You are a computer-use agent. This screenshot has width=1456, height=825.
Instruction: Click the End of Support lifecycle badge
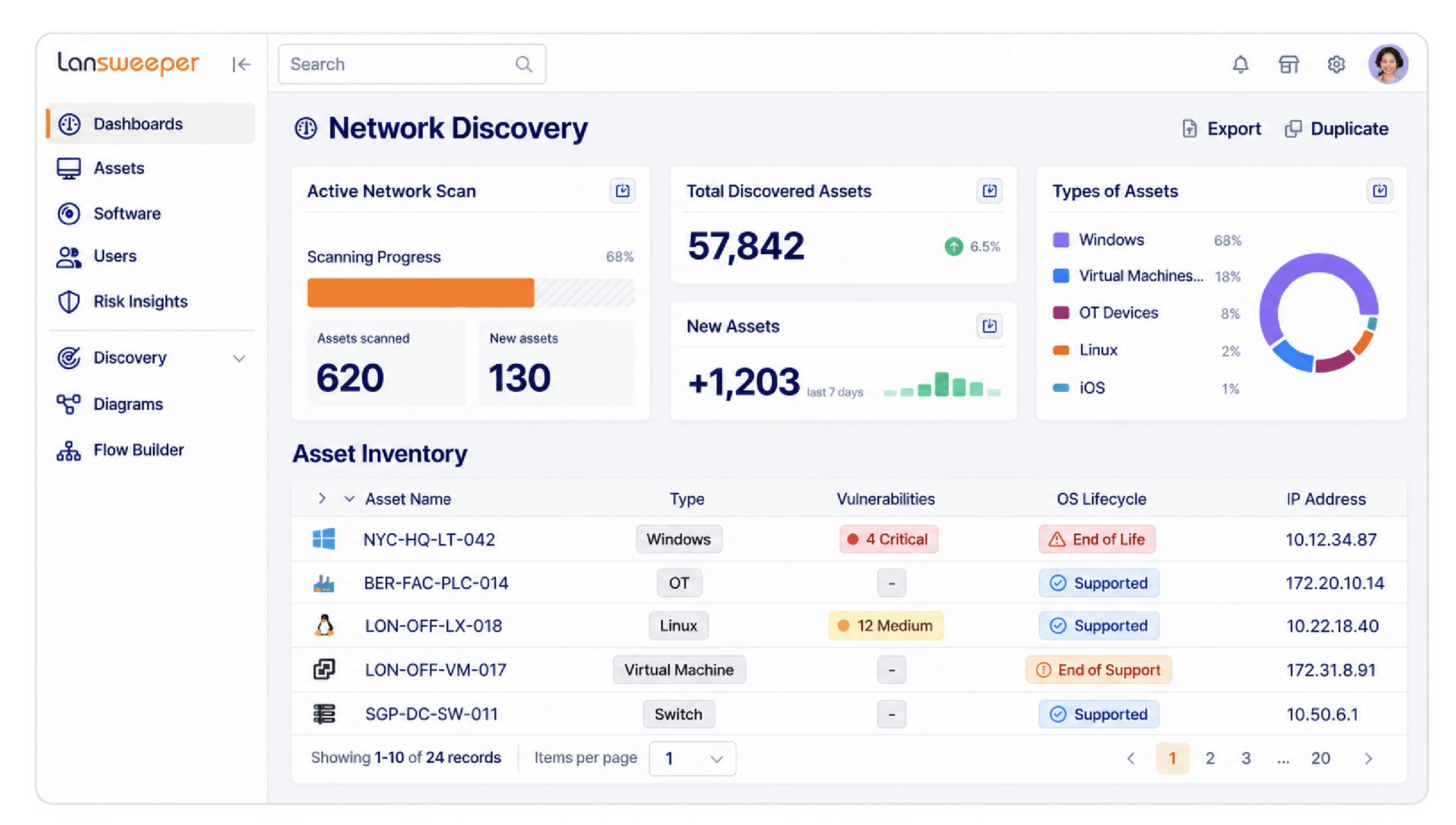pyautogui.click(x=1099, y=669)
